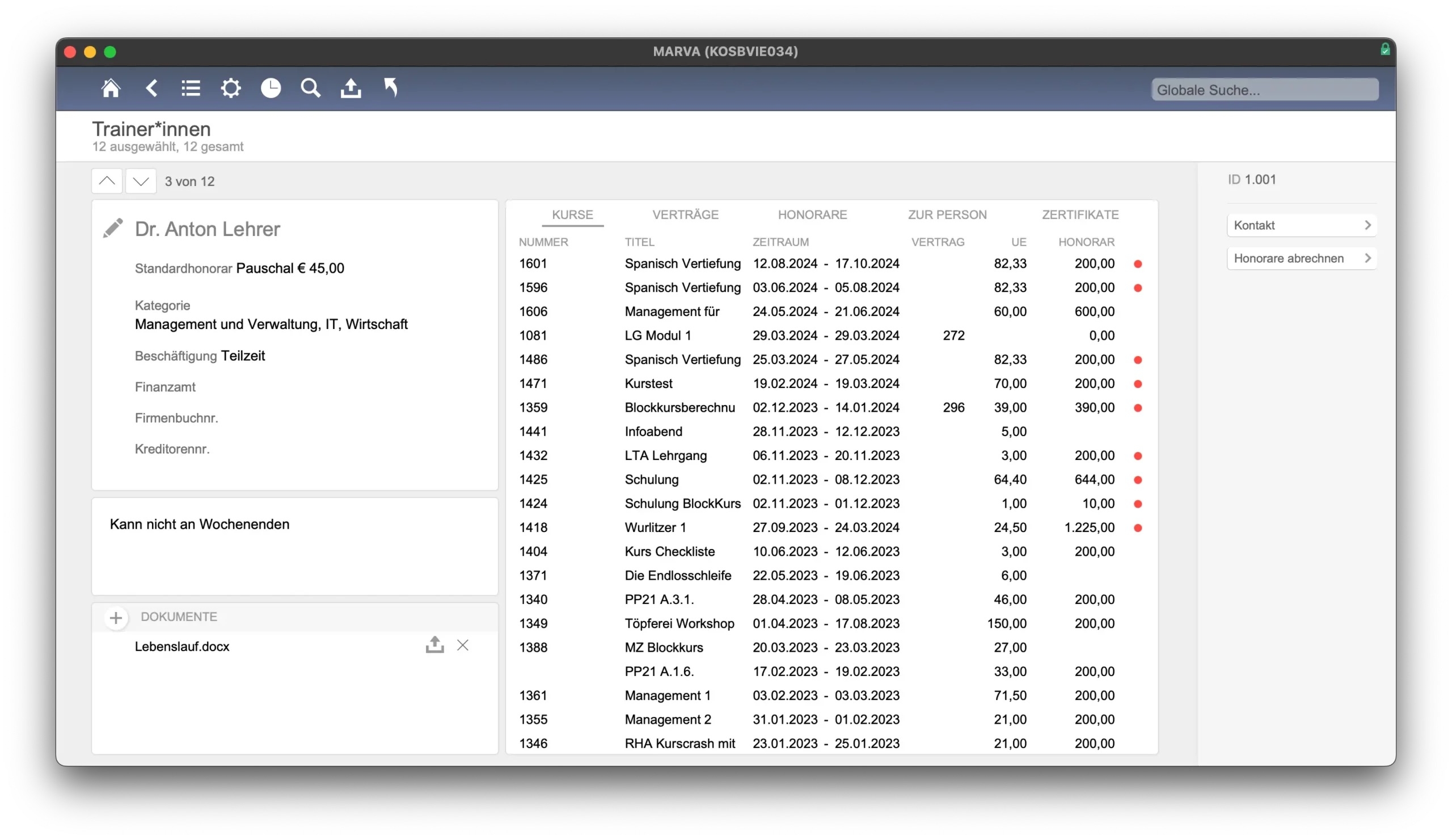The width and height of the screenshot is (1452, 840).
Task: Go back with the left arrow icon
Action: (151, 88)
